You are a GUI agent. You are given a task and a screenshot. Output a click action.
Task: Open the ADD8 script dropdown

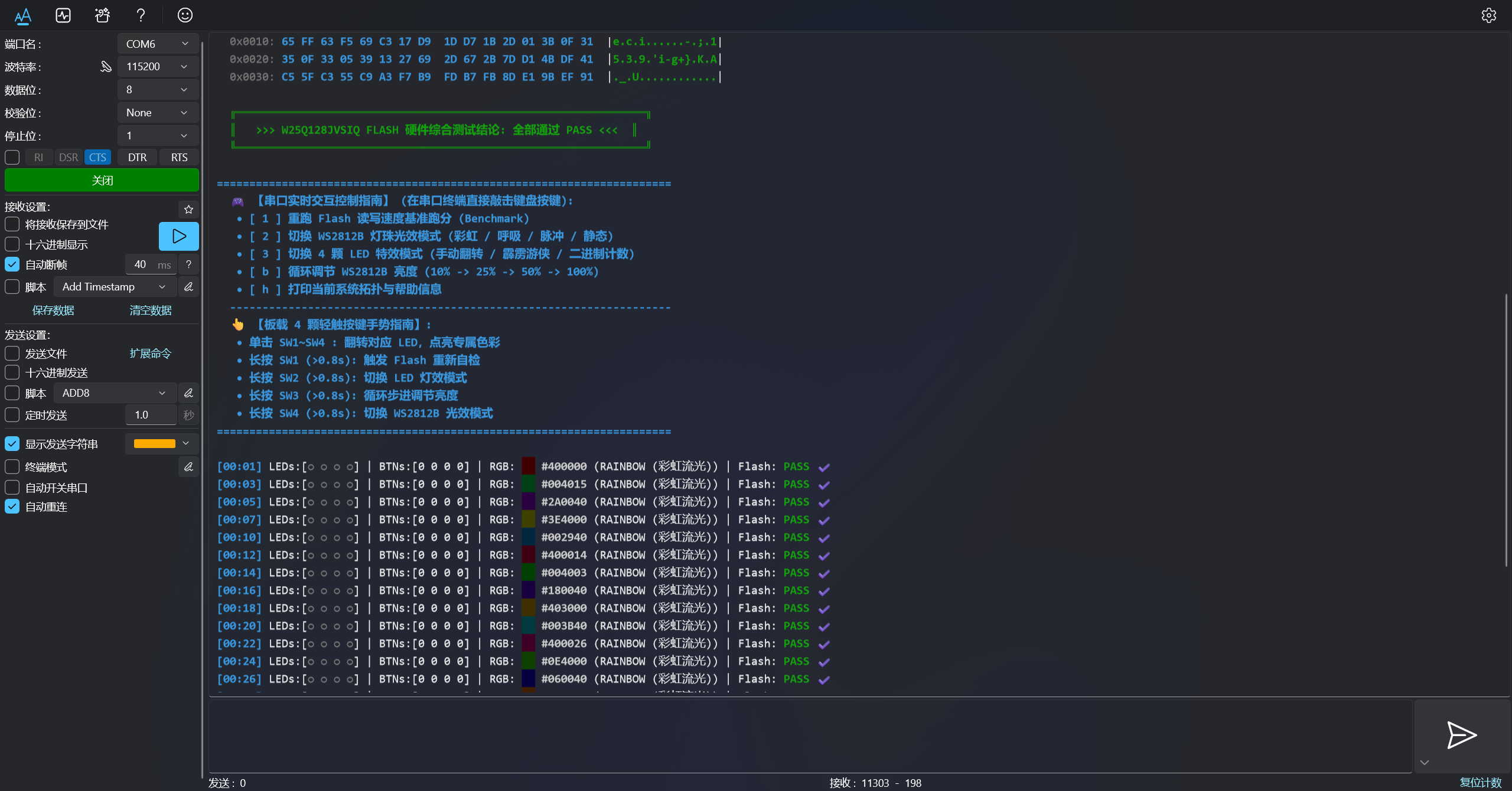pos(115,393)
